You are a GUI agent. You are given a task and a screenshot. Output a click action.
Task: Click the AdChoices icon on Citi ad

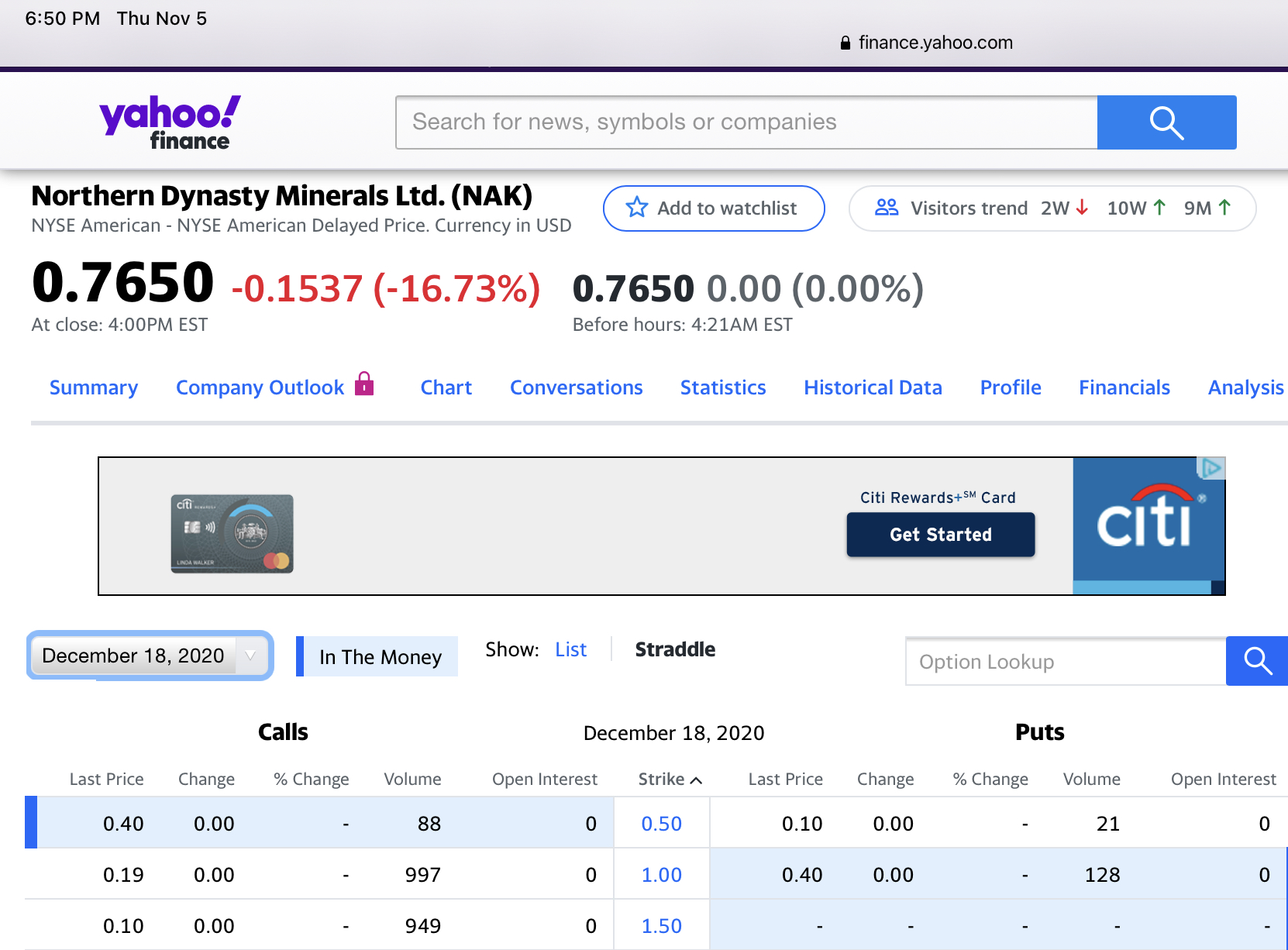coord(1211,467)
